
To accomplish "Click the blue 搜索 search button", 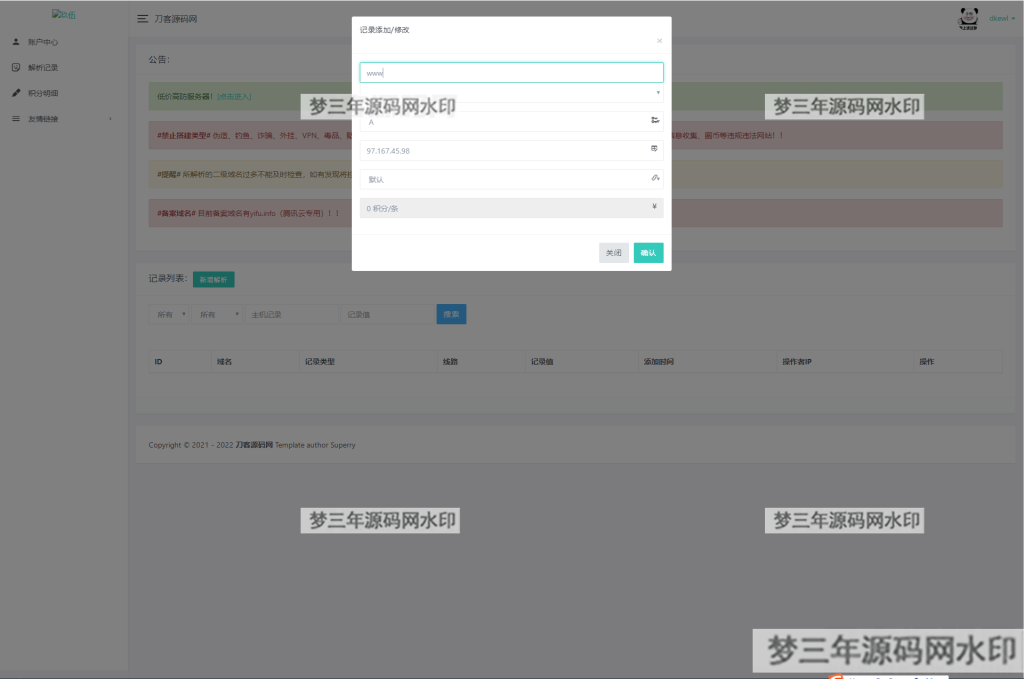I will pos(451,314).
